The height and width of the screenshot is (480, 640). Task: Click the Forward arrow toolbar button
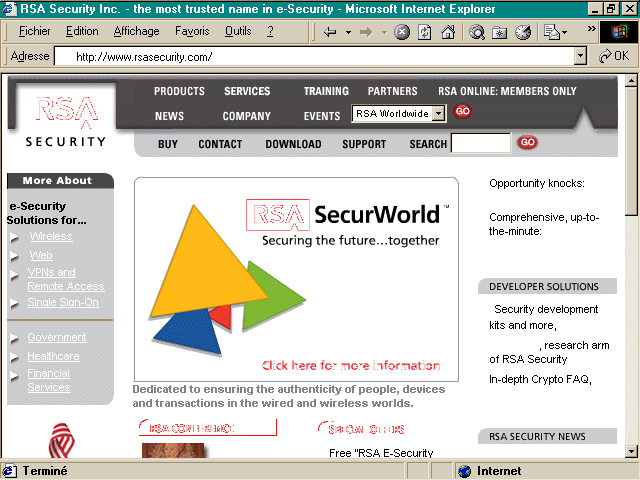coord(366,32)
